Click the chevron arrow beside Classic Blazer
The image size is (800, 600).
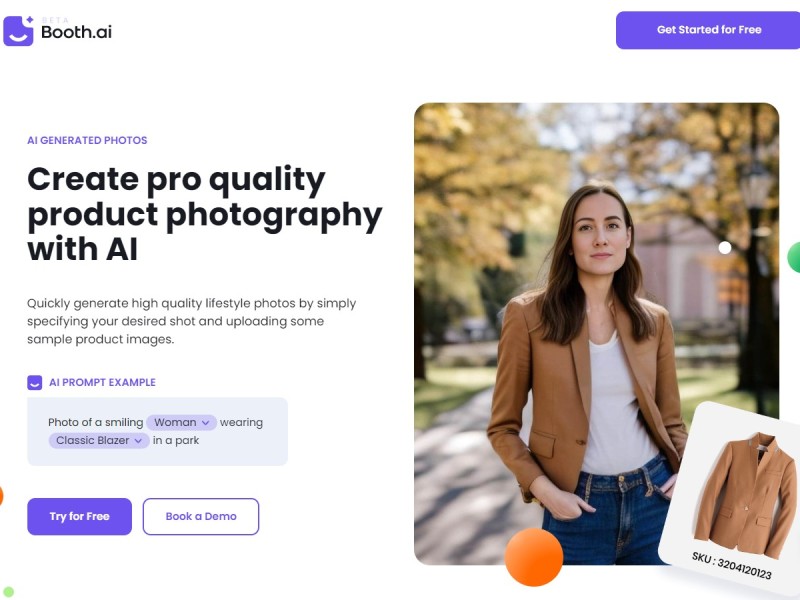[138, 441]
